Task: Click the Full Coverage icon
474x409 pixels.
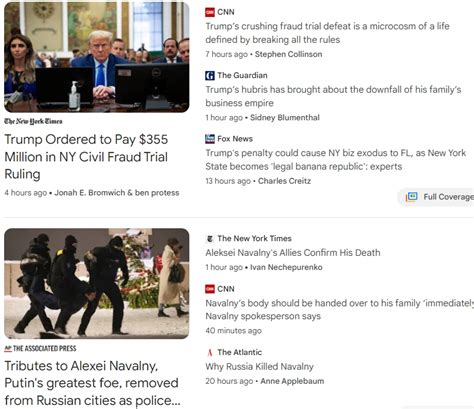Action: (x=412, y=197)
